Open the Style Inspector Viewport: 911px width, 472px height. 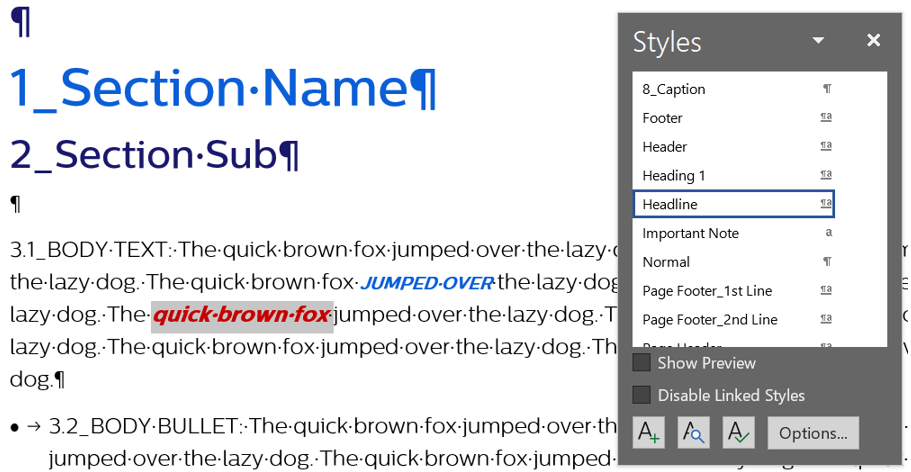(694, 433)
